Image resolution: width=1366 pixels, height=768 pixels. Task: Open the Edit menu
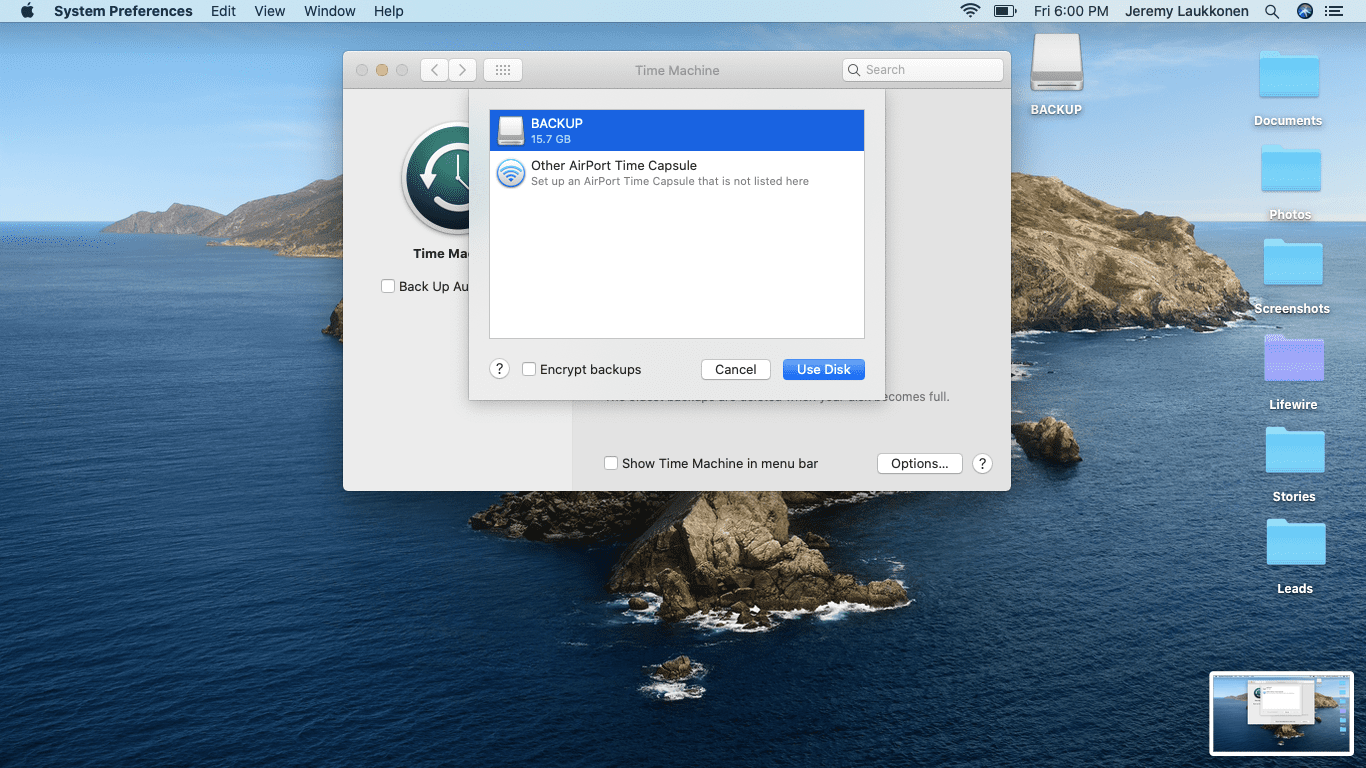[x=224, y=11]
